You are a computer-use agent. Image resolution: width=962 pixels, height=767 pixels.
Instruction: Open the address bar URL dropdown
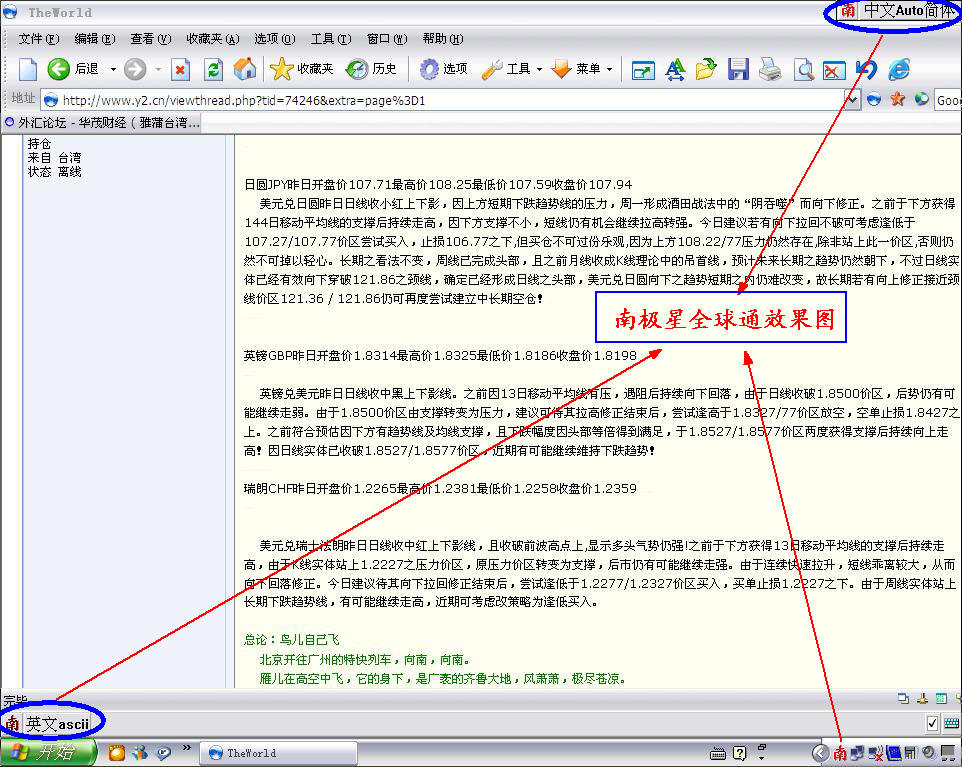coord(852,99)
